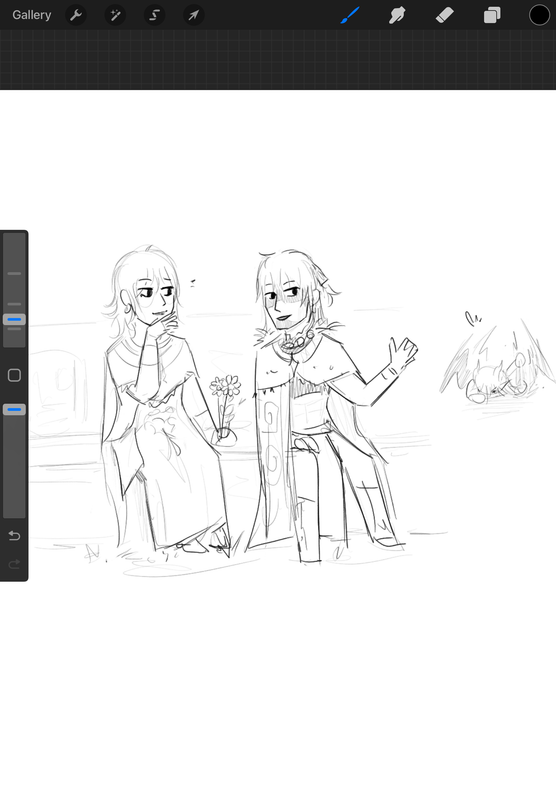
Task: Open the Layers panel
Action: pyautogui.click(x=492, y=15)
